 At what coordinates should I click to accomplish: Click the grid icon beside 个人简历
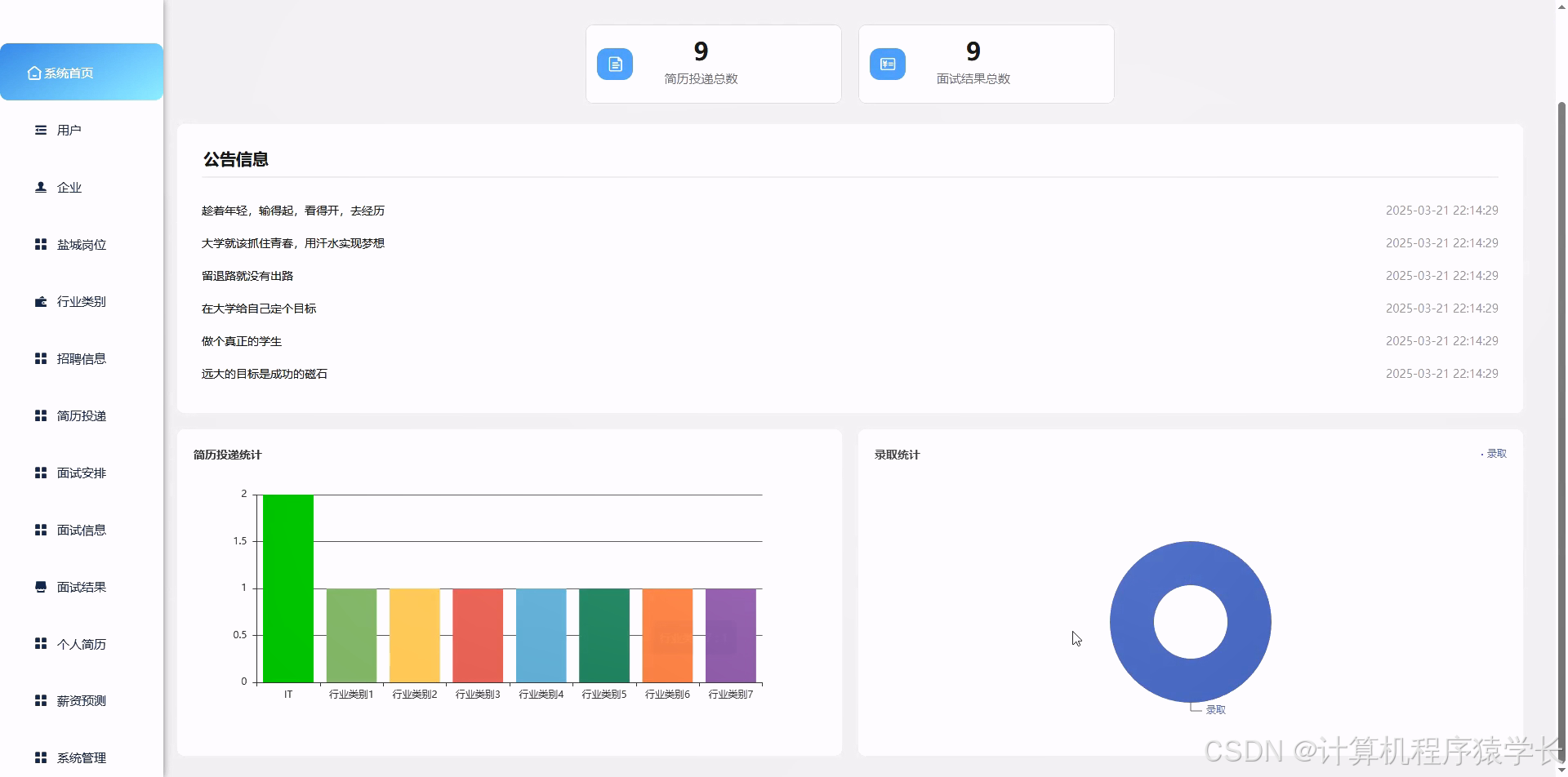pos(41,643)
